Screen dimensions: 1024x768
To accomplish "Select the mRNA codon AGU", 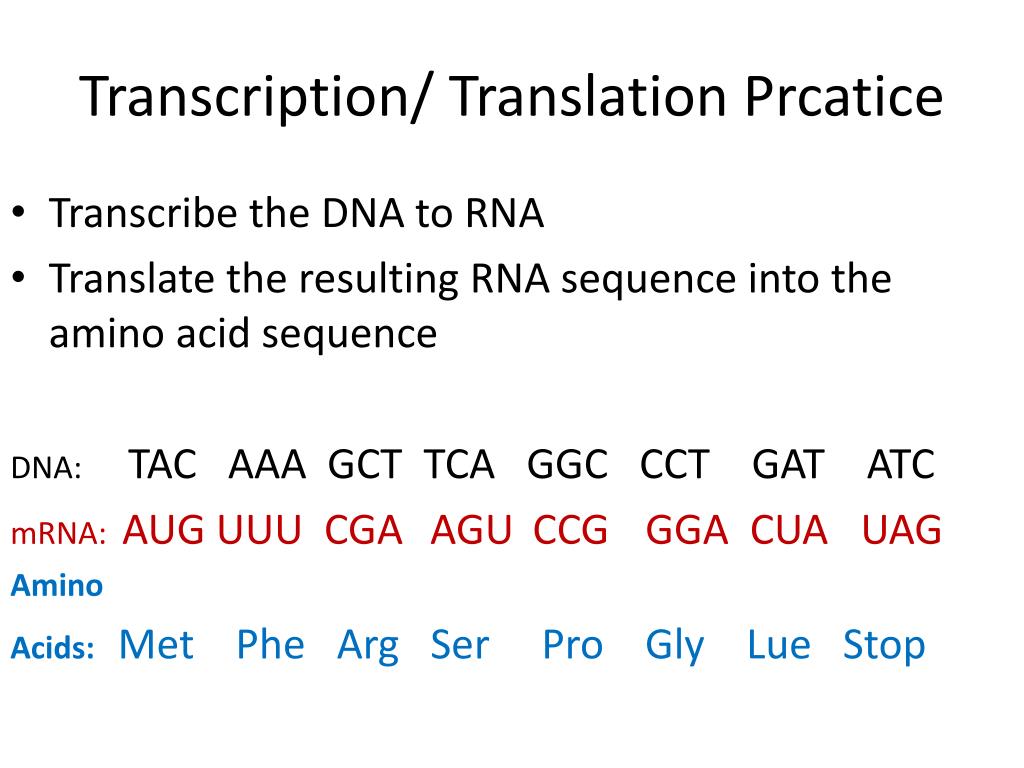I will pos(471,530).
